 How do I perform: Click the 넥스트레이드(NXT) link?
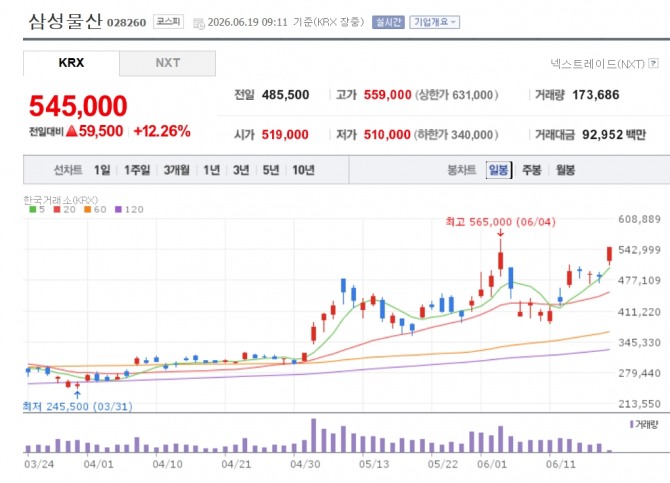tap(597, 64)
